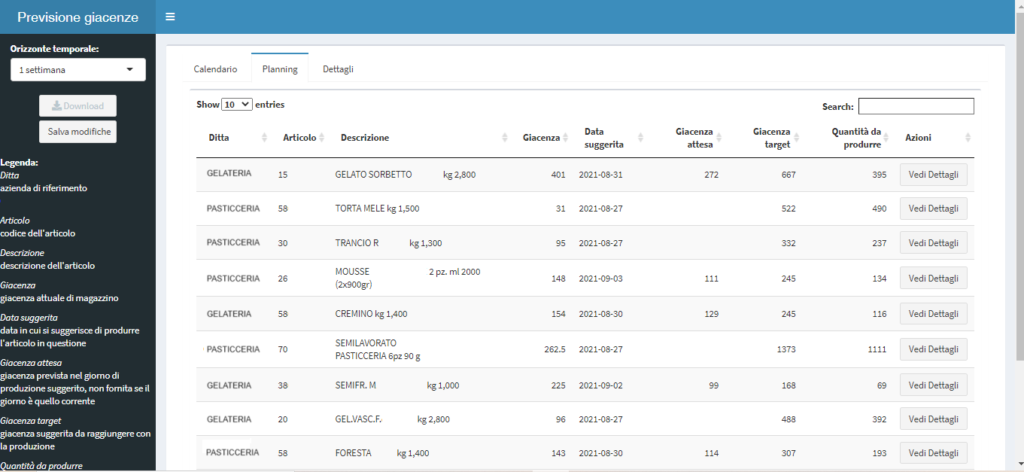Toggle the sidebar hamburger menu icon
The width and height of the screenshot is (1024, 472).
click(170, 17)
